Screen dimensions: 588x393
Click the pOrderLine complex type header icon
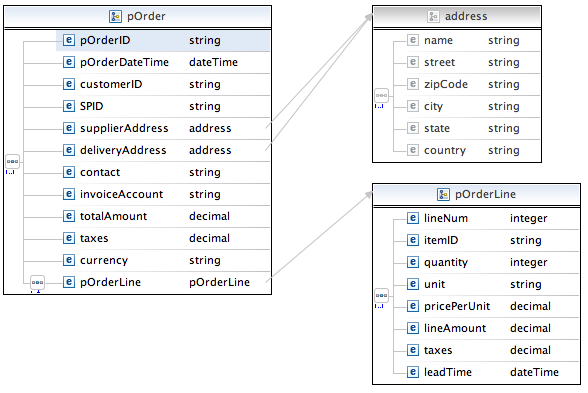pos(443,194)
